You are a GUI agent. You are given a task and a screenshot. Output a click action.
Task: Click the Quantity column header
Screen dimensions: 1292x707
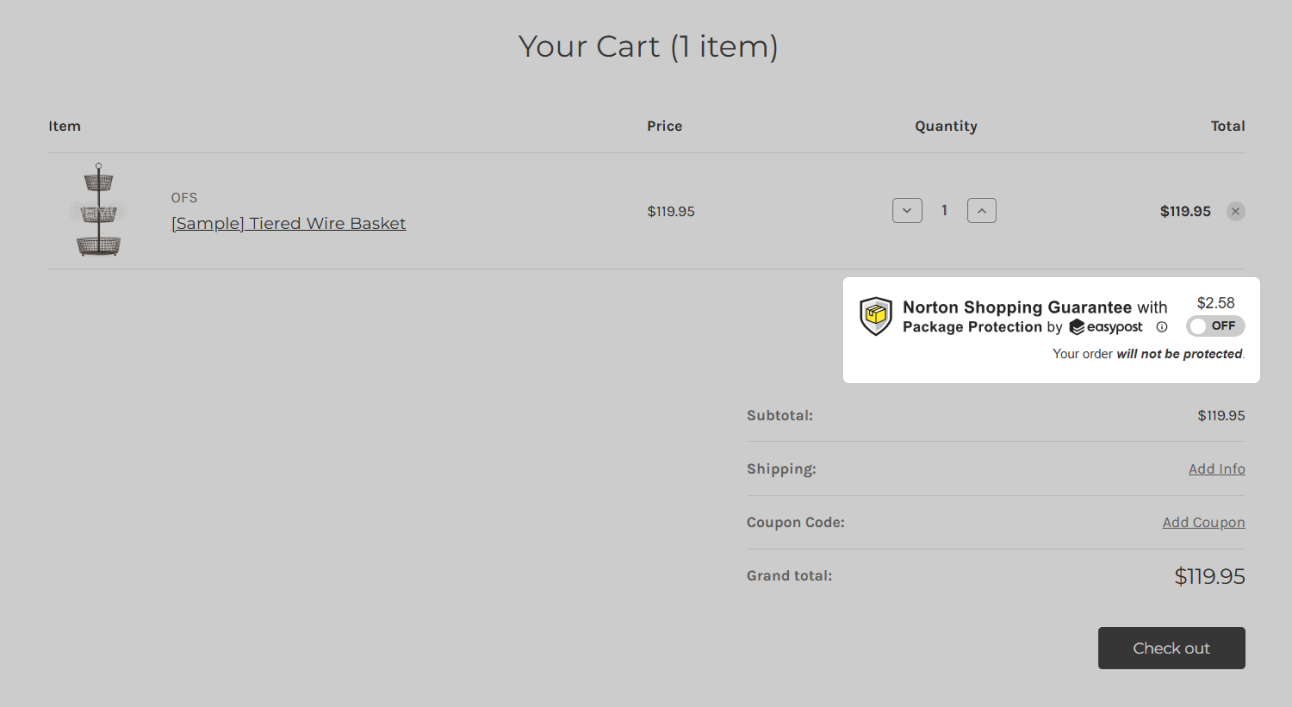point(946,126)
